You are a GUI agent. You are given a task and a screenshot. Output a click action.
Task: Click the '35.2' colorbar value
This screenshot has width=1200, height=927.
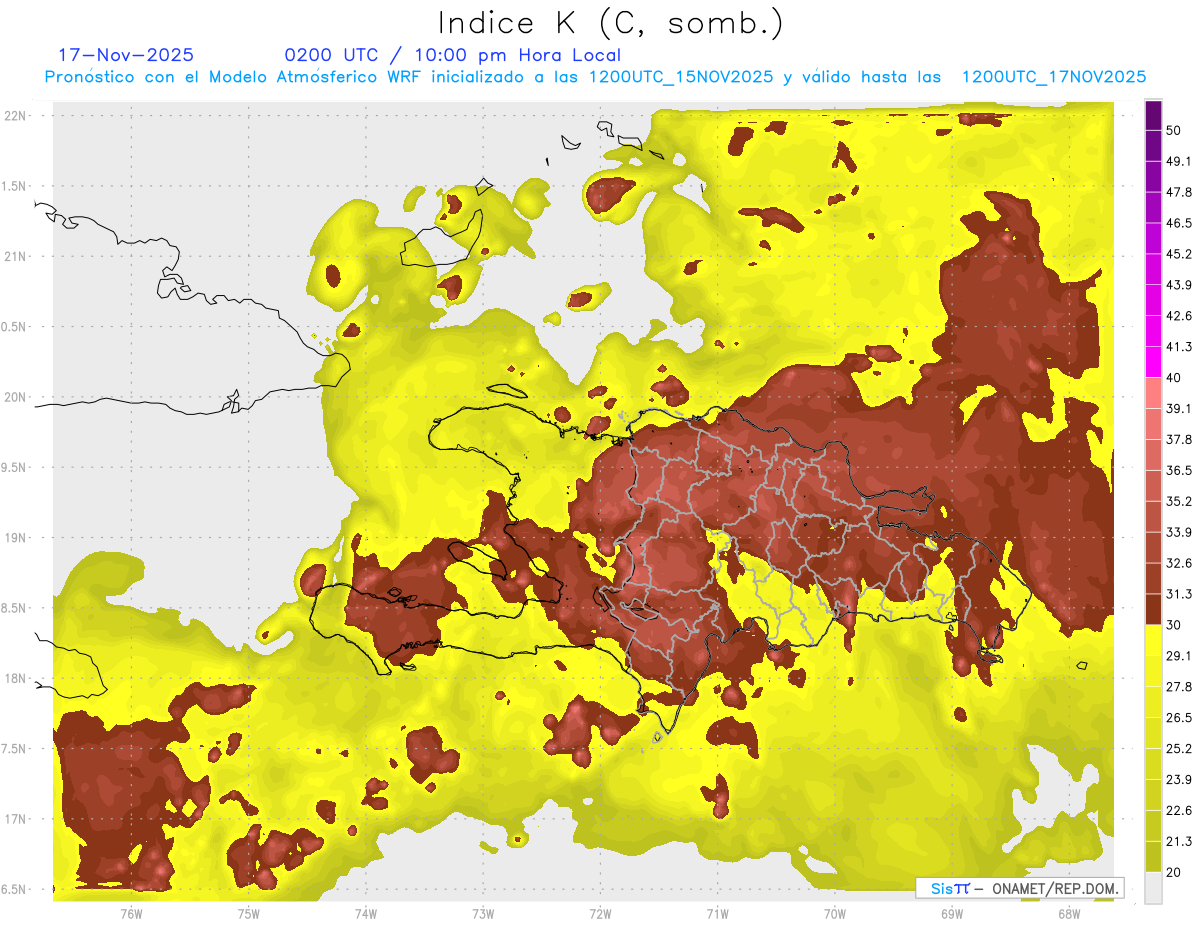(1179, 501)
